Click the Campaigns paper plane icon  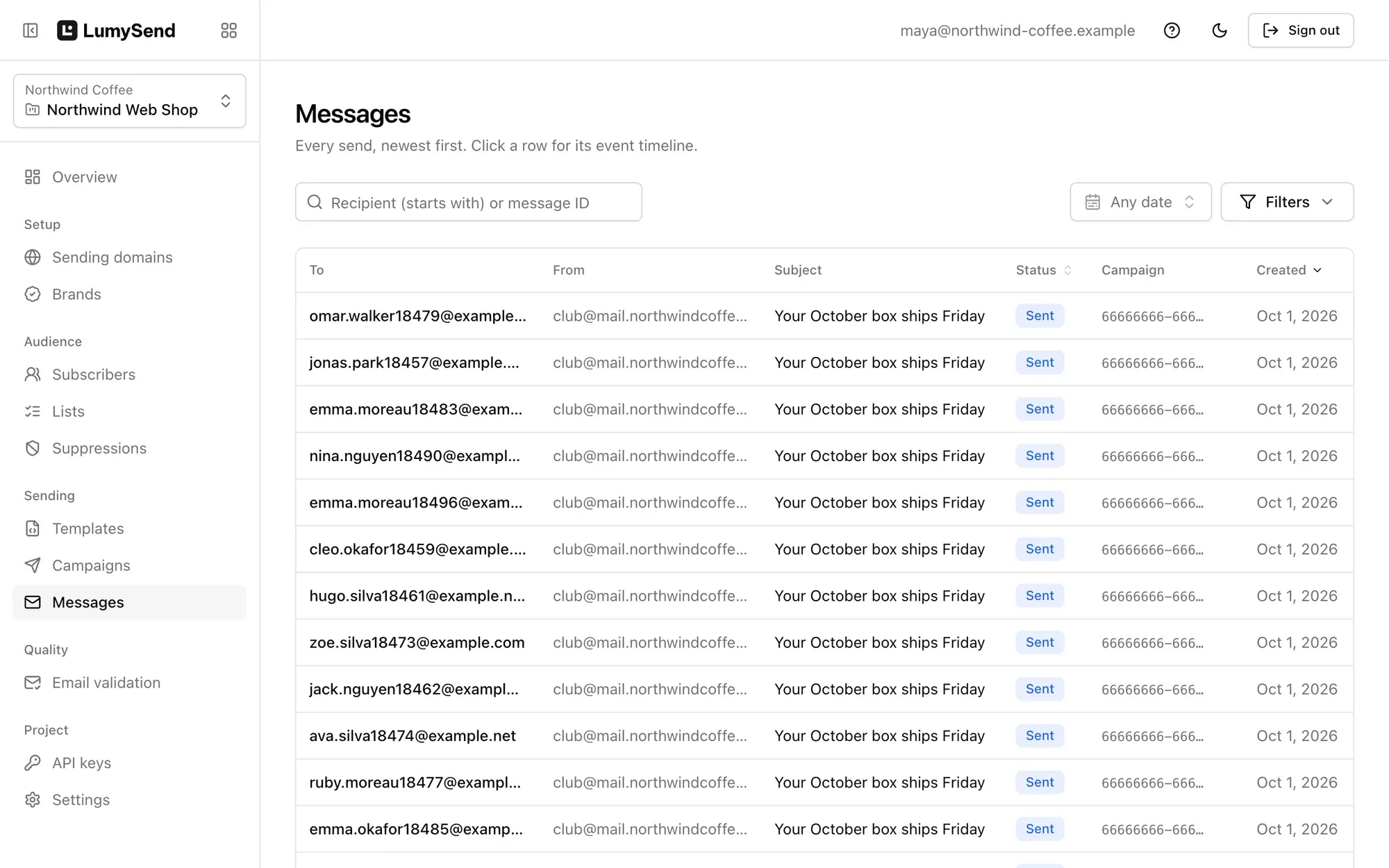tap(33, 566)
